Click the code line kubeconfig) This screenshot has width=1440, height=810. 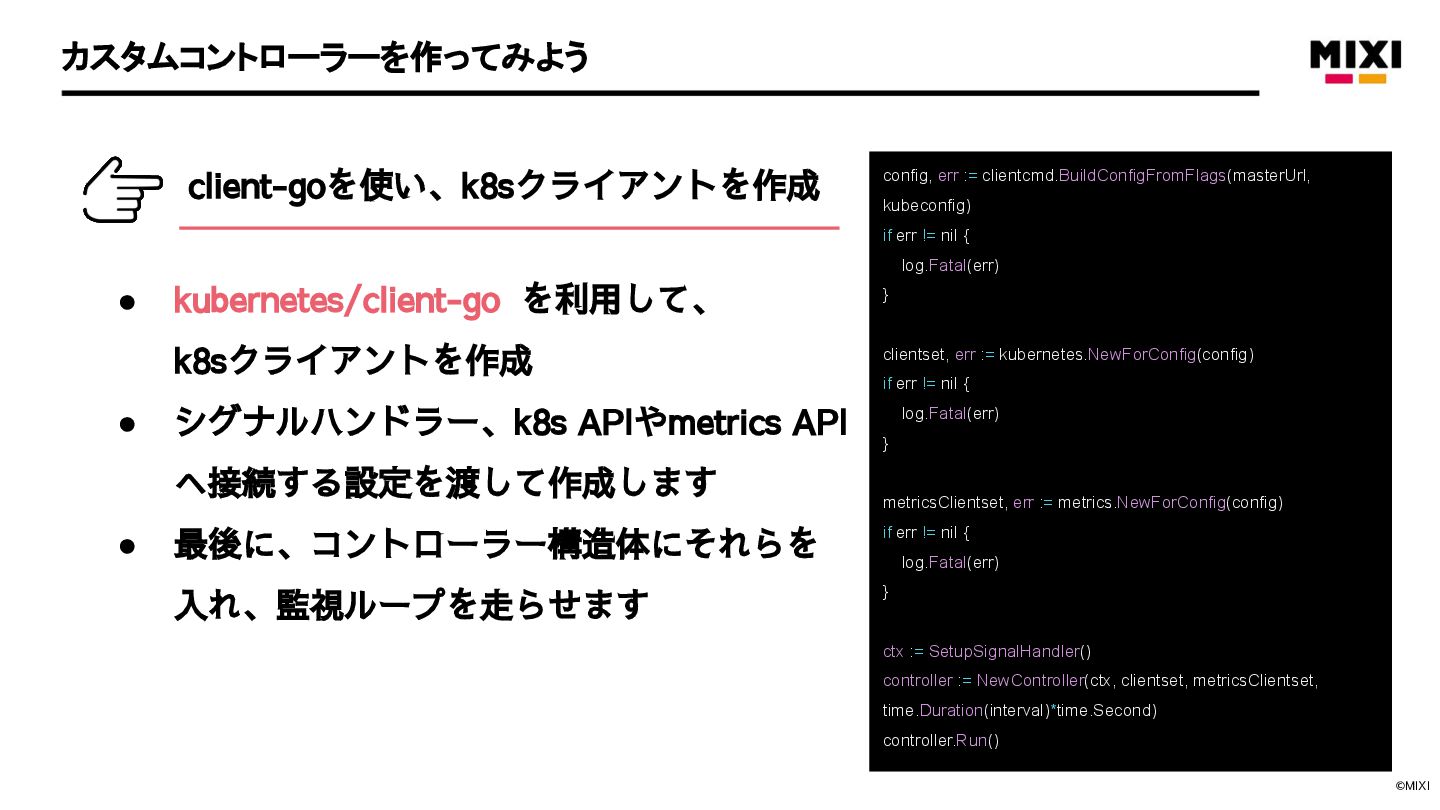tap(927, 206)
